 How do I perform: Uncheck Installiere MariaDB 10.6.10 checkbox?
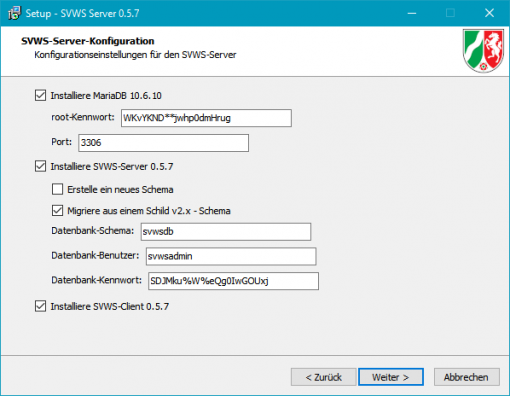point(40,95)
